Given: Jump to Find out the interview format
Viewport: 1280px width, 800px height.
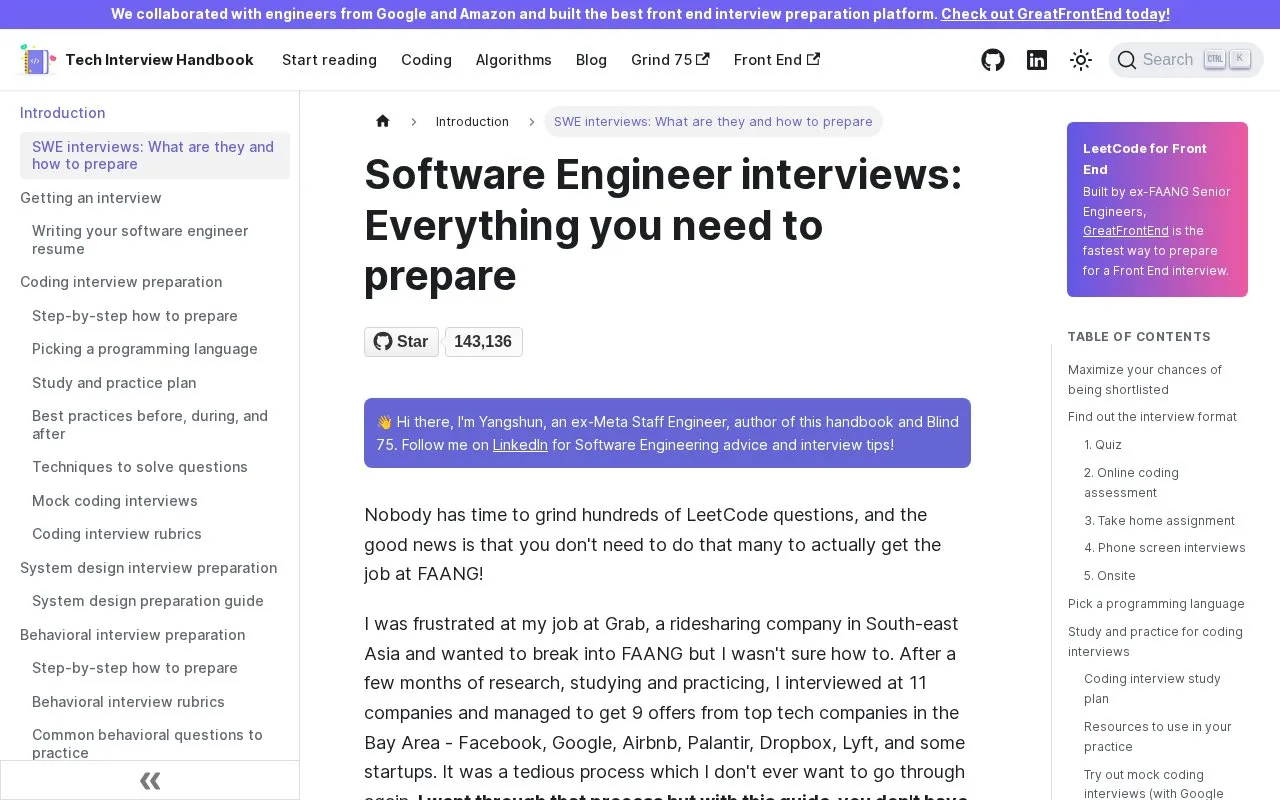Looking at the screenshot, I should tap(1152, 417).
